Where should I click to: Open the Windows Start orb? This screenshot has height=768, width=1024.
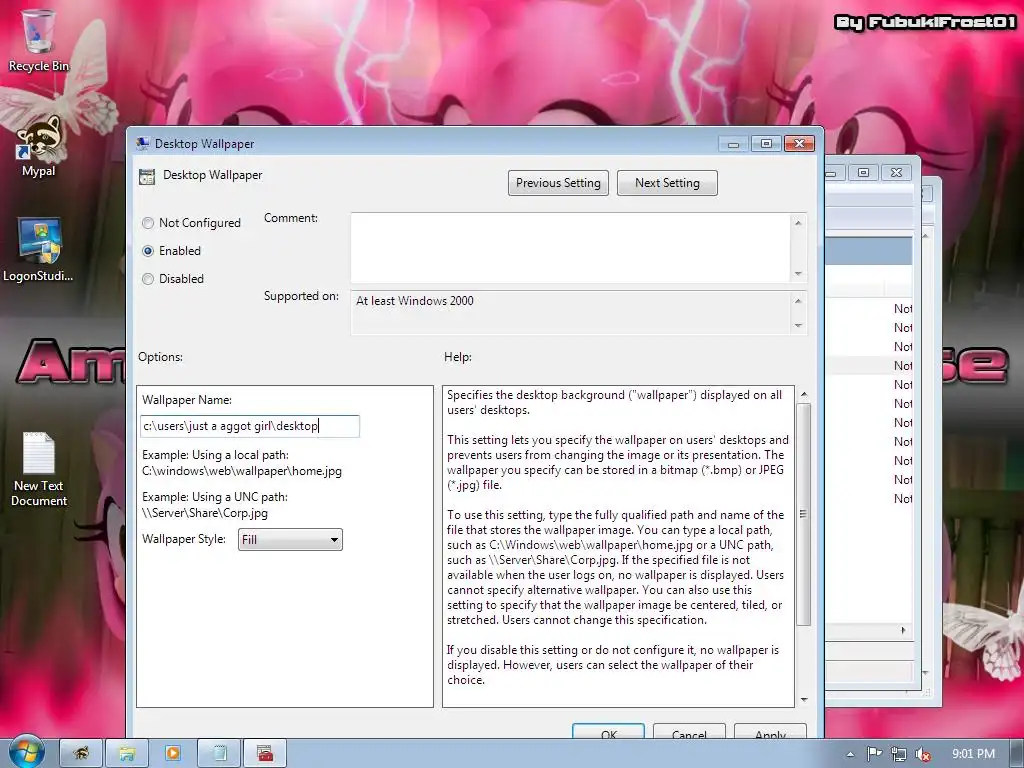(x=26, y=752)
